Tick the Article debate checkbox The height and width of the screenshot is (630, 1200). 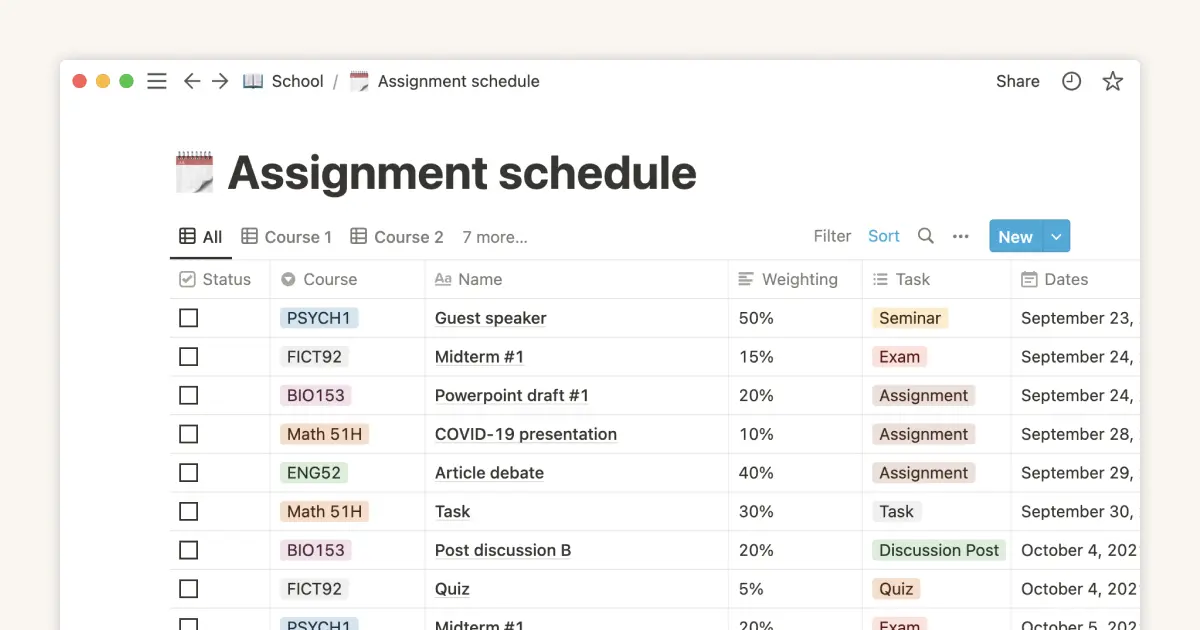pyautogui.click(x=188, y=473)
